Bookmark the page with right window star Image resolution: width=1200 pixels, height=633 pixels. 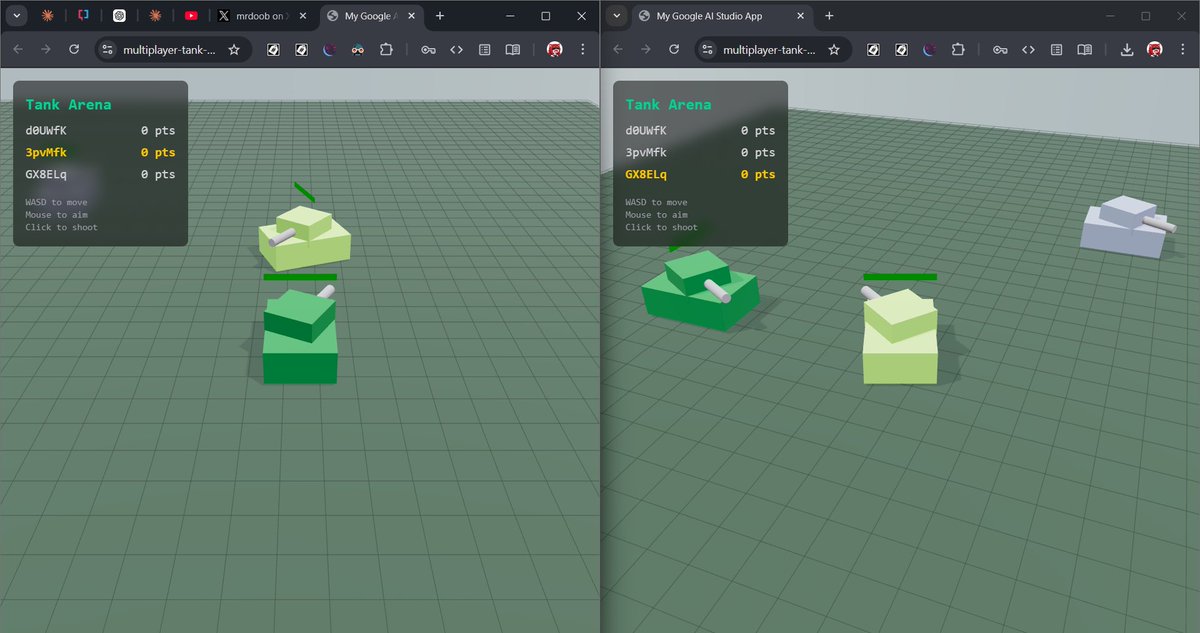[x=834, y=49]
